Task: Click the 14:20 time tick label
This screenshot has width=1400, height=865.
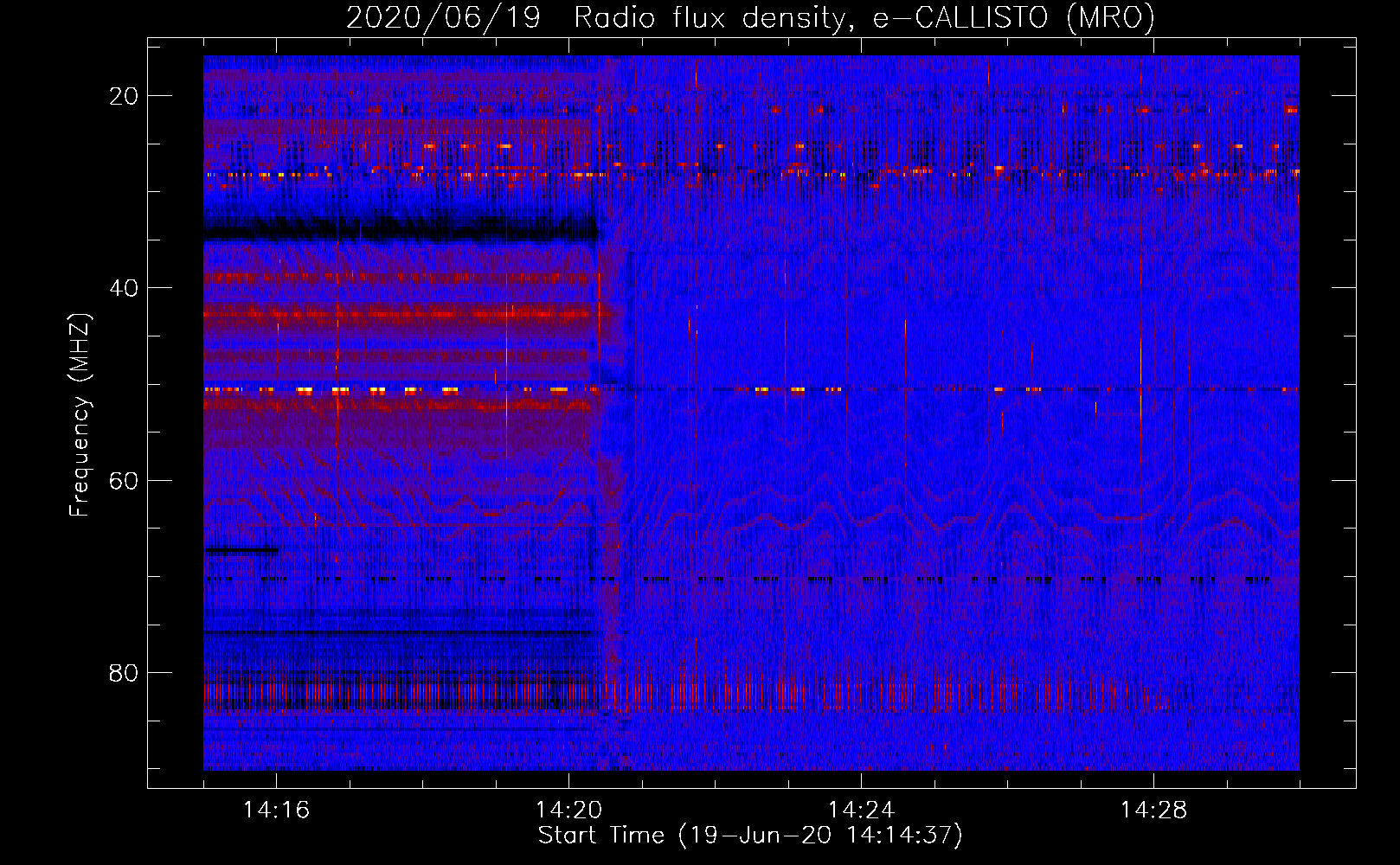Action: (568, 811)
